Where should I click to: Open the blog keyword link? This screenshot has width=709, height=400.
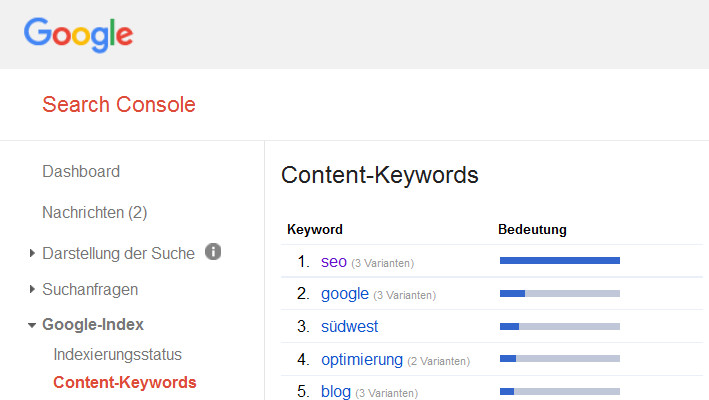335,392
